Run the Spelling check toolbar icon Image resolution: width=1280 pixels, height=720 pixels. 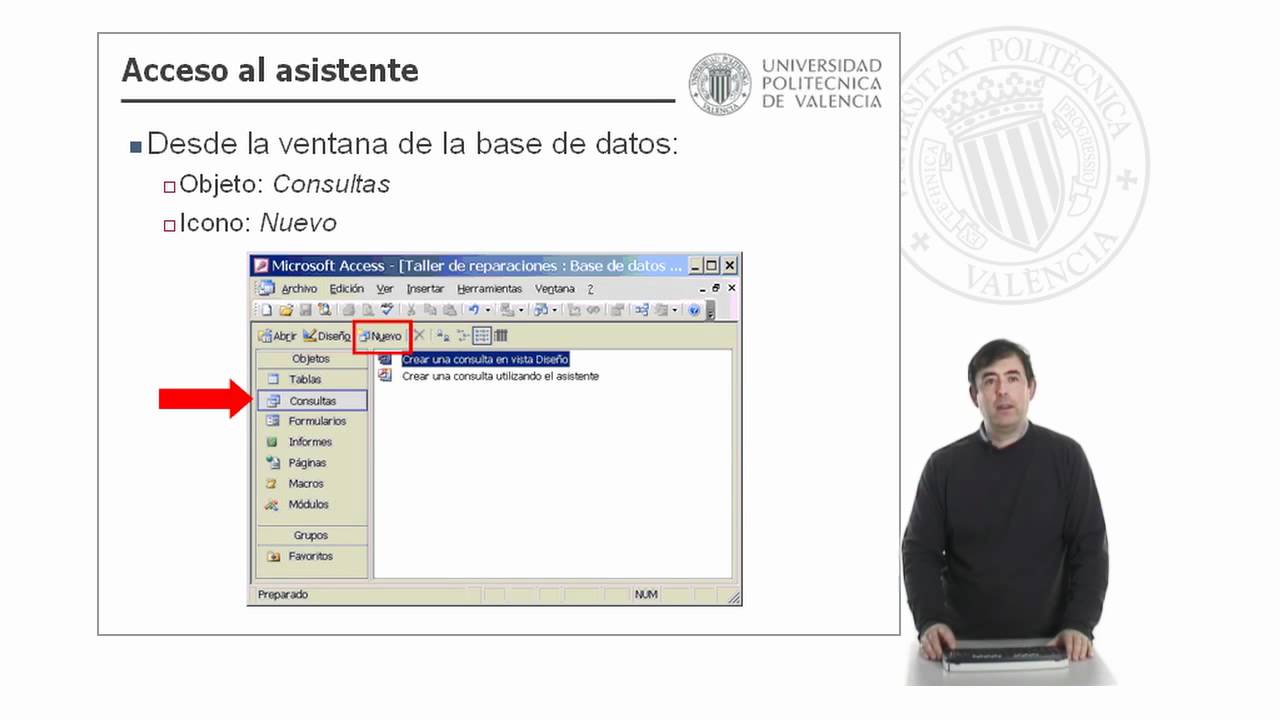click(387, 310)
